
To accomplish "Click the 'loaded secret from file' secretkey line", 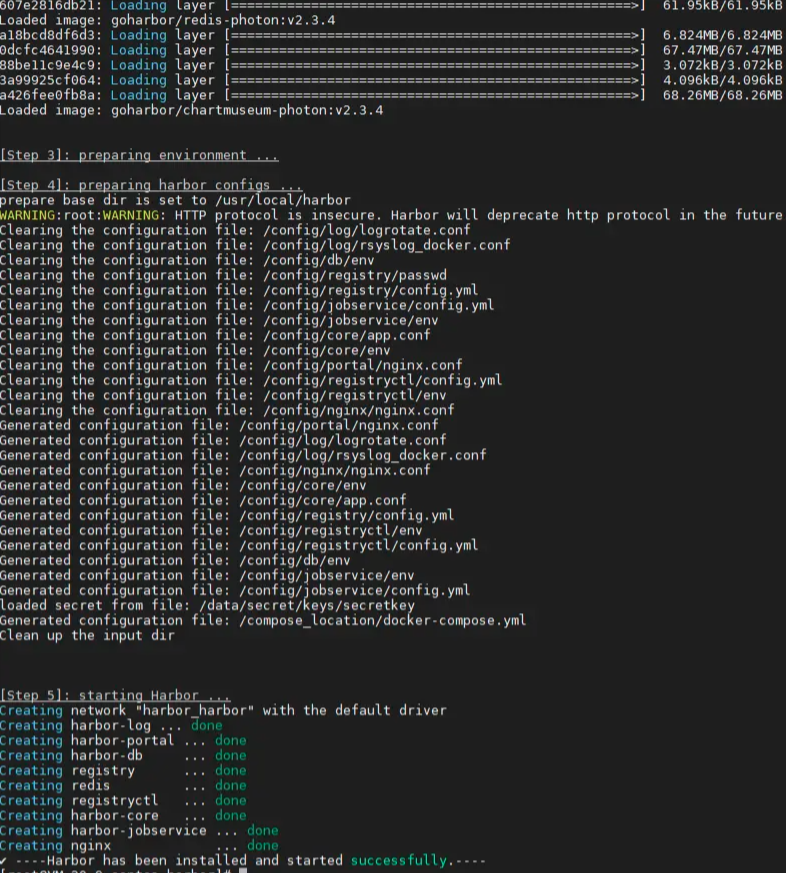I will [x=207, y=606].
